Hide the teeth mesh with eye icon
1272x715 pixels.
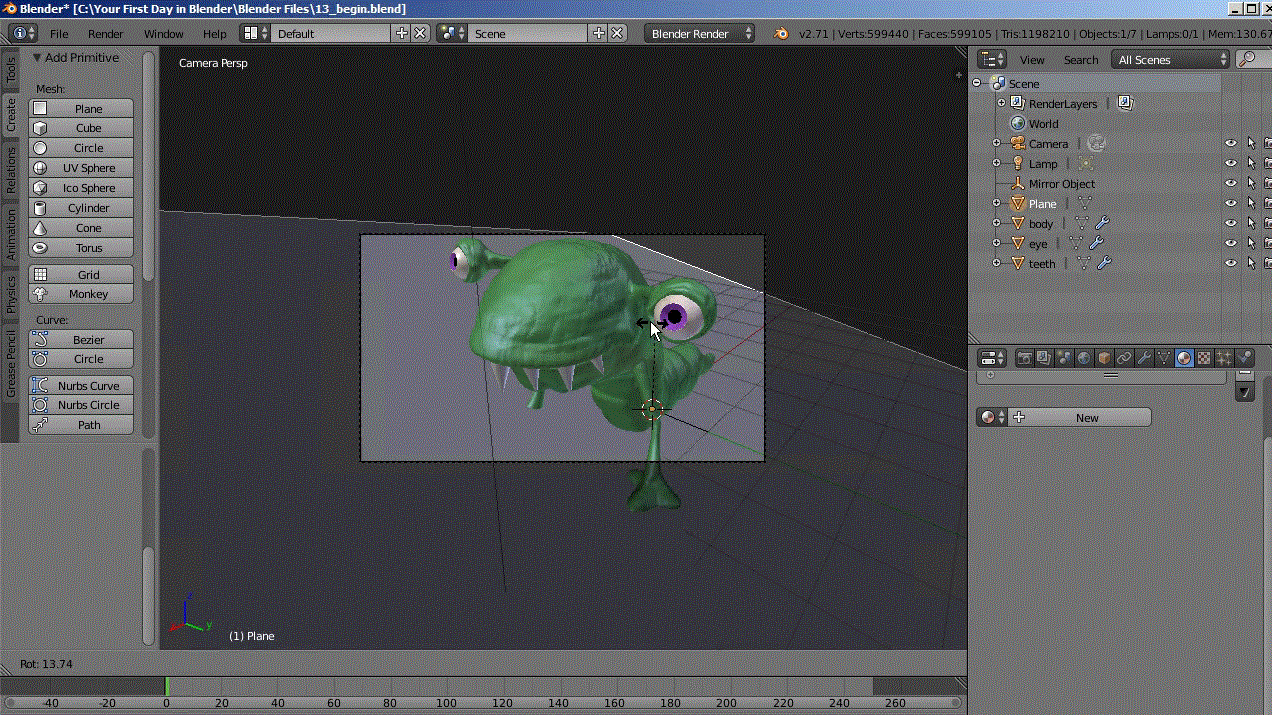[1231, 263]
